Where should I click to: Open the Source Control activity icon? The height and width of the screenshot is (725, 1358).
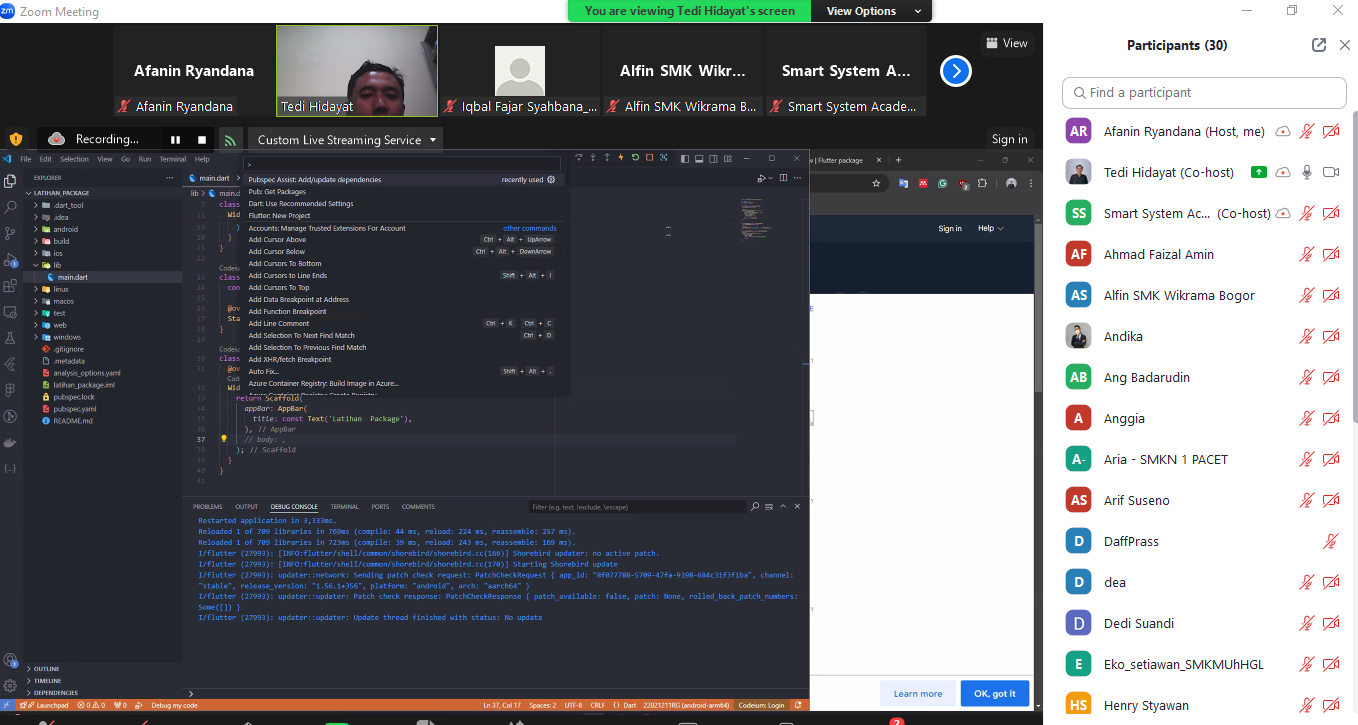coord(10,233)
